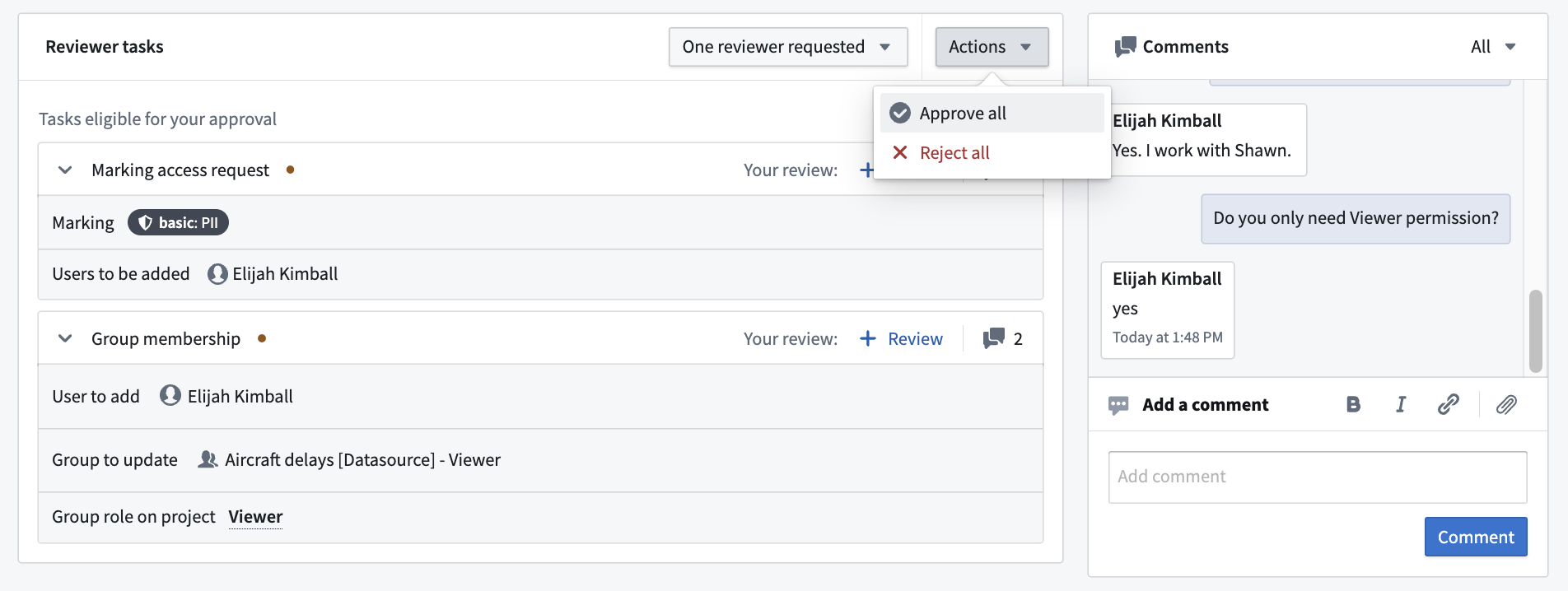Click the Bold formatting icon

click(x=1353, y=404)
